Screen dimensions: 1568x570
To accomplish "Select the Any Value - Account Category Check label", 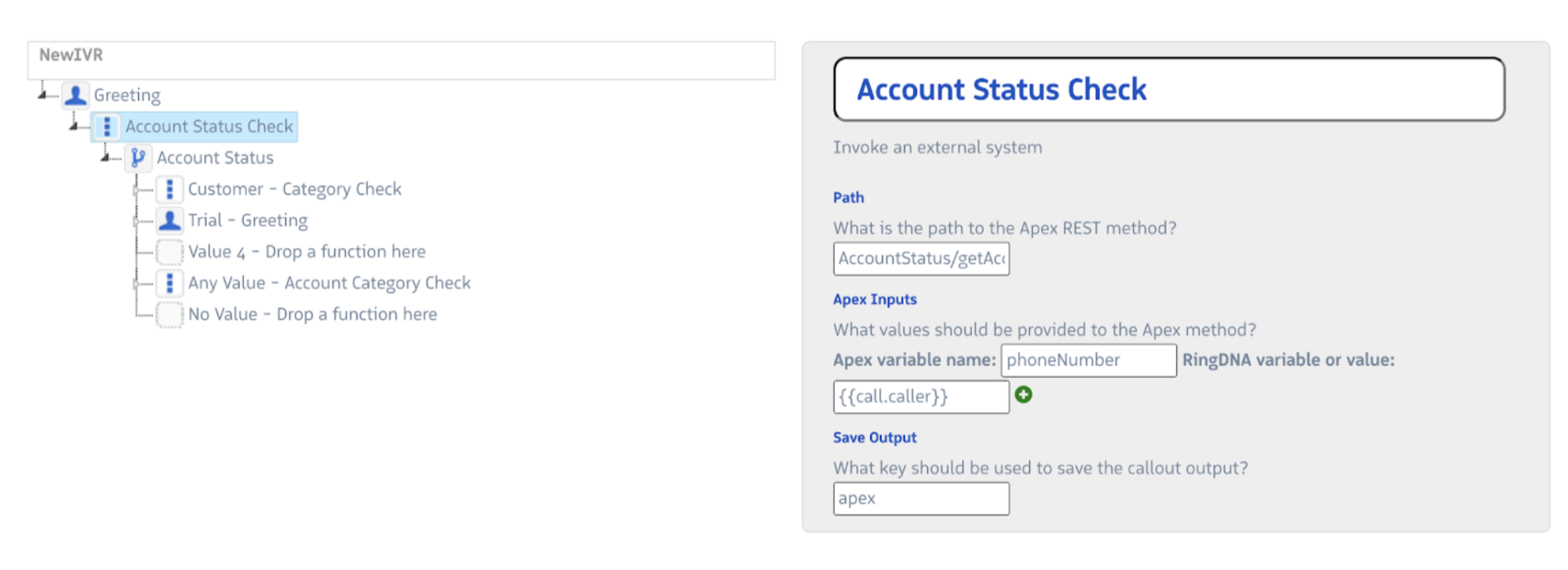I will [329, 283].
